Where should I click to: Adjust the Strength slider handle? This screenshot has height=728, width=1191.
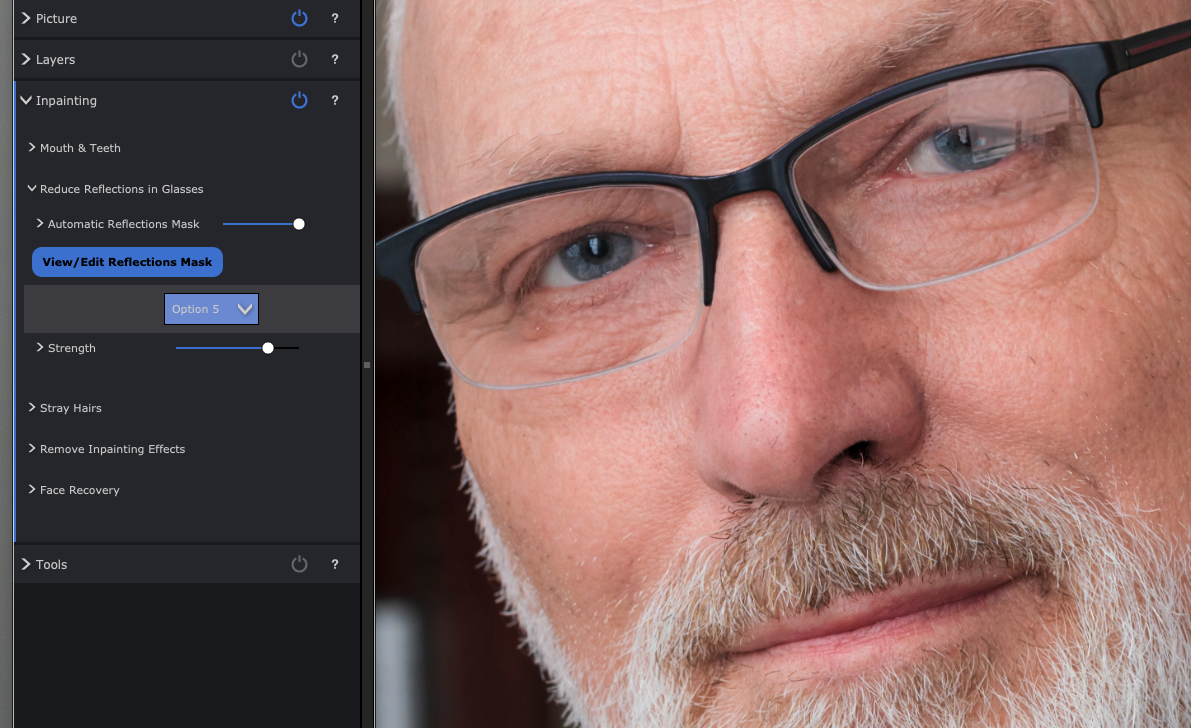[x=267, y=348]
